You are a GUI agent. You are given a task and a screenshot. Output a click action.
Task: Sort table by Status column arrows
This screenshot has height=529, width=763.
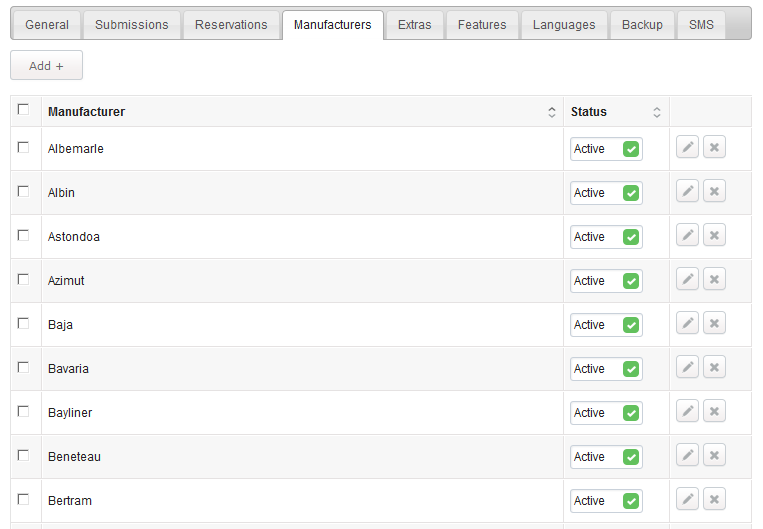point(656,112)
